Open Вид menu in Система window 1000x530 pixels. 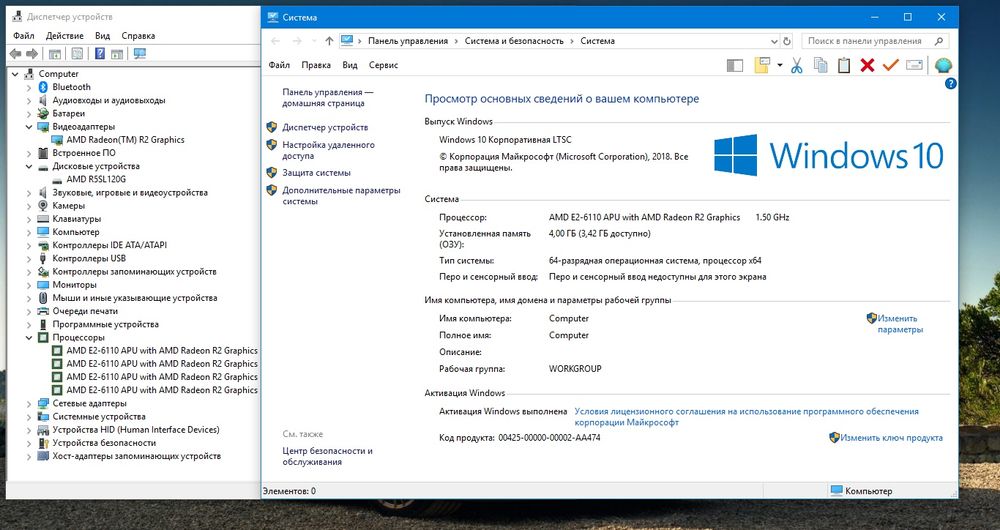tap(349, 65)
